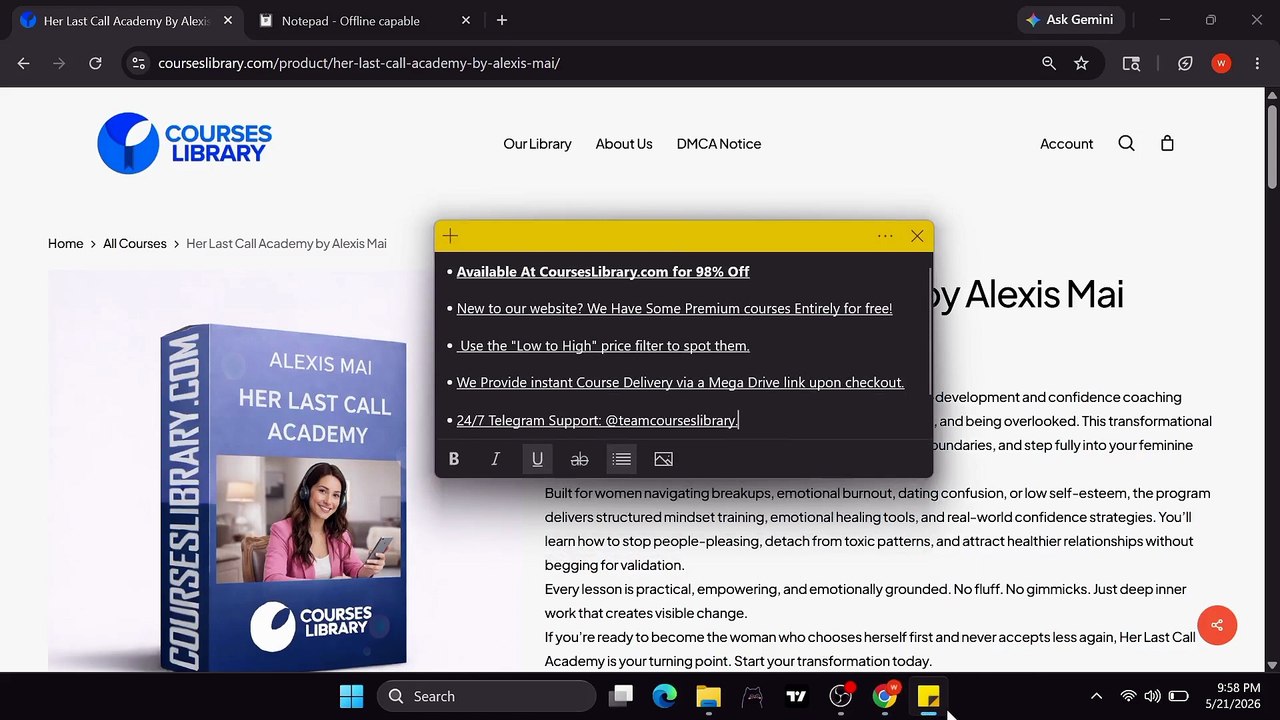This screenshot has width=1280, height=720.
Task: Open the Windows Start menu
Action: point(352,696)
